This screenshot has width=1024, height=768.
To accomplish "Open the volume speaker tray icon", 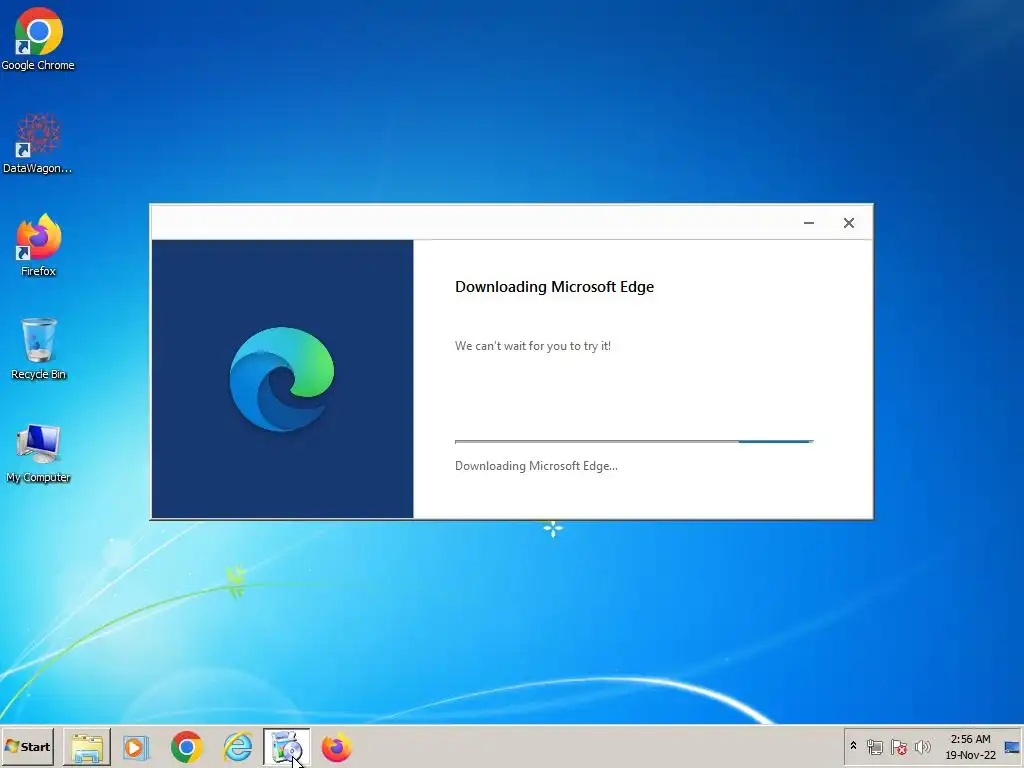I will click(x=922, y=746).
